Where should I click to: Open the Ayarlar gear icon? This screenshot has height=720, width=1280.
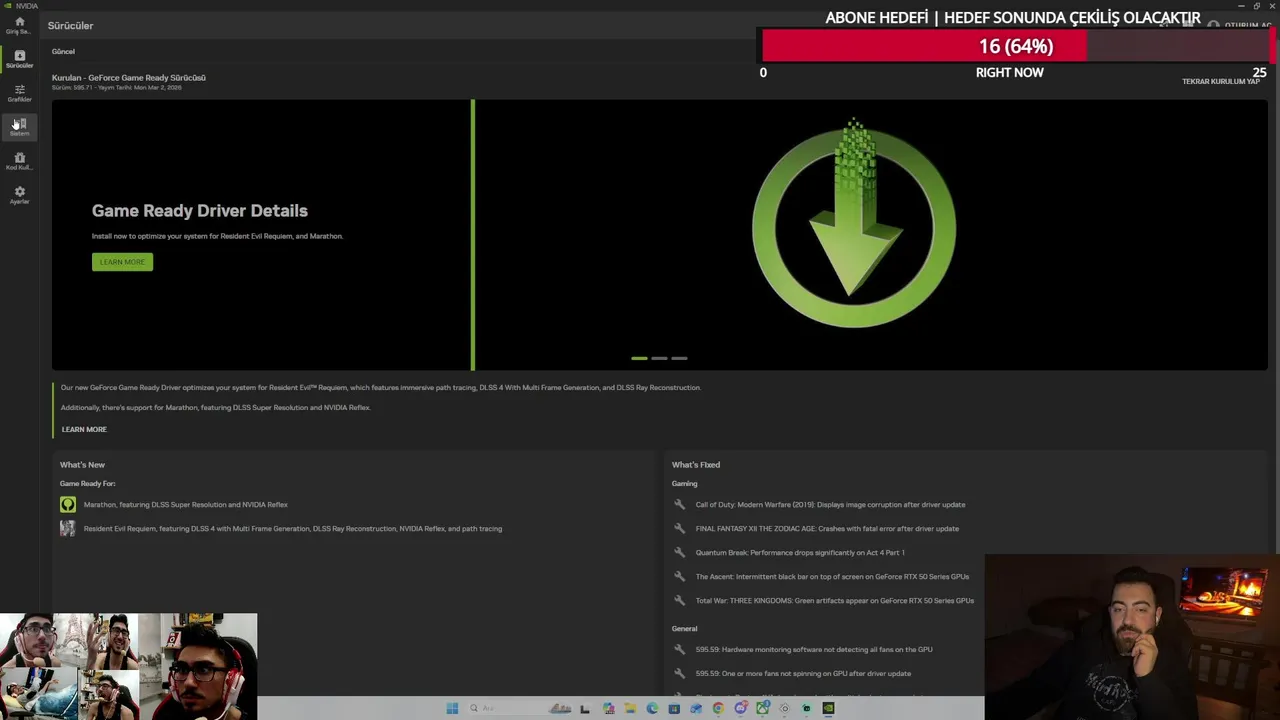coord(19,195)
